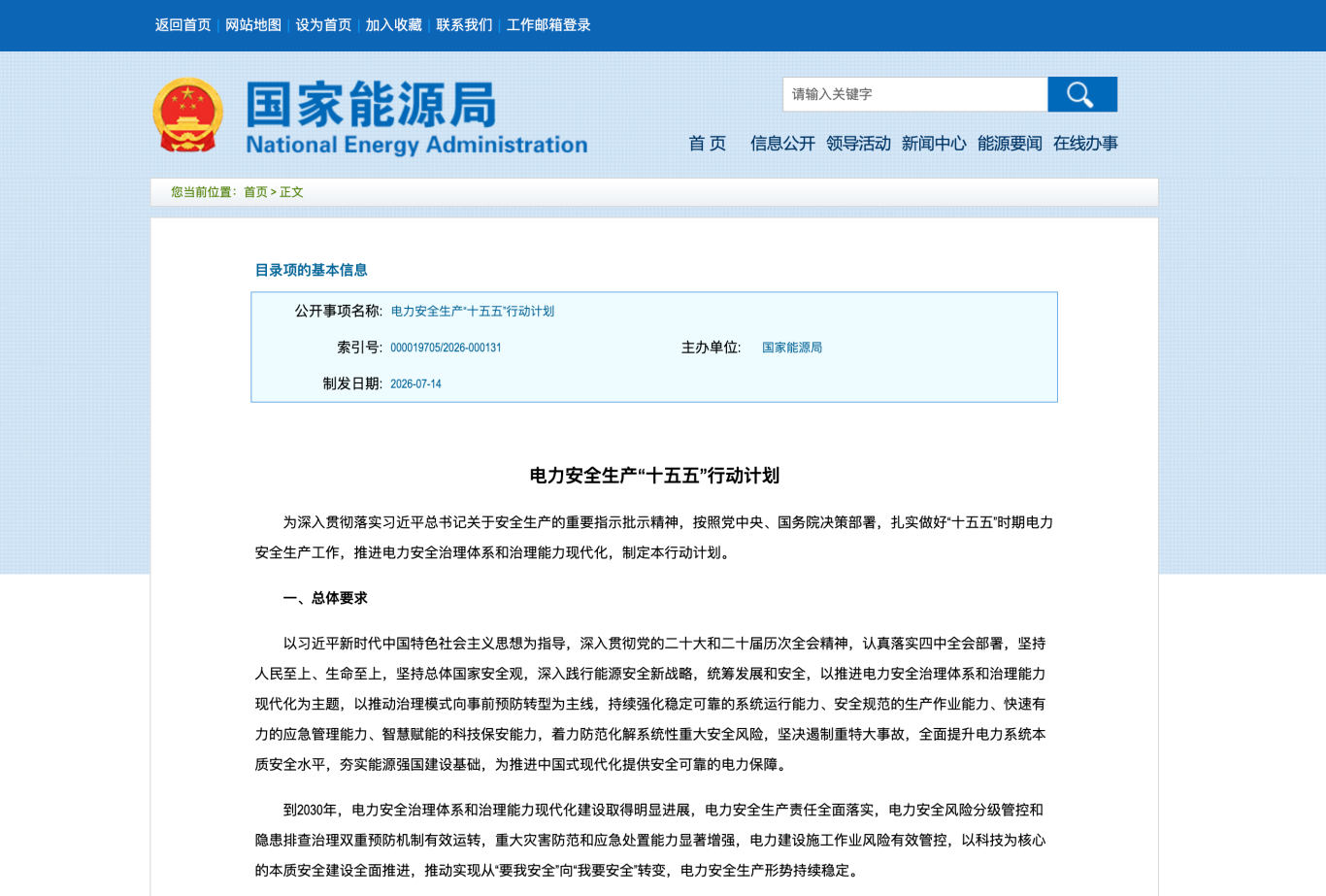Open 工作邮箱登录 link

(x=548, y=25)
